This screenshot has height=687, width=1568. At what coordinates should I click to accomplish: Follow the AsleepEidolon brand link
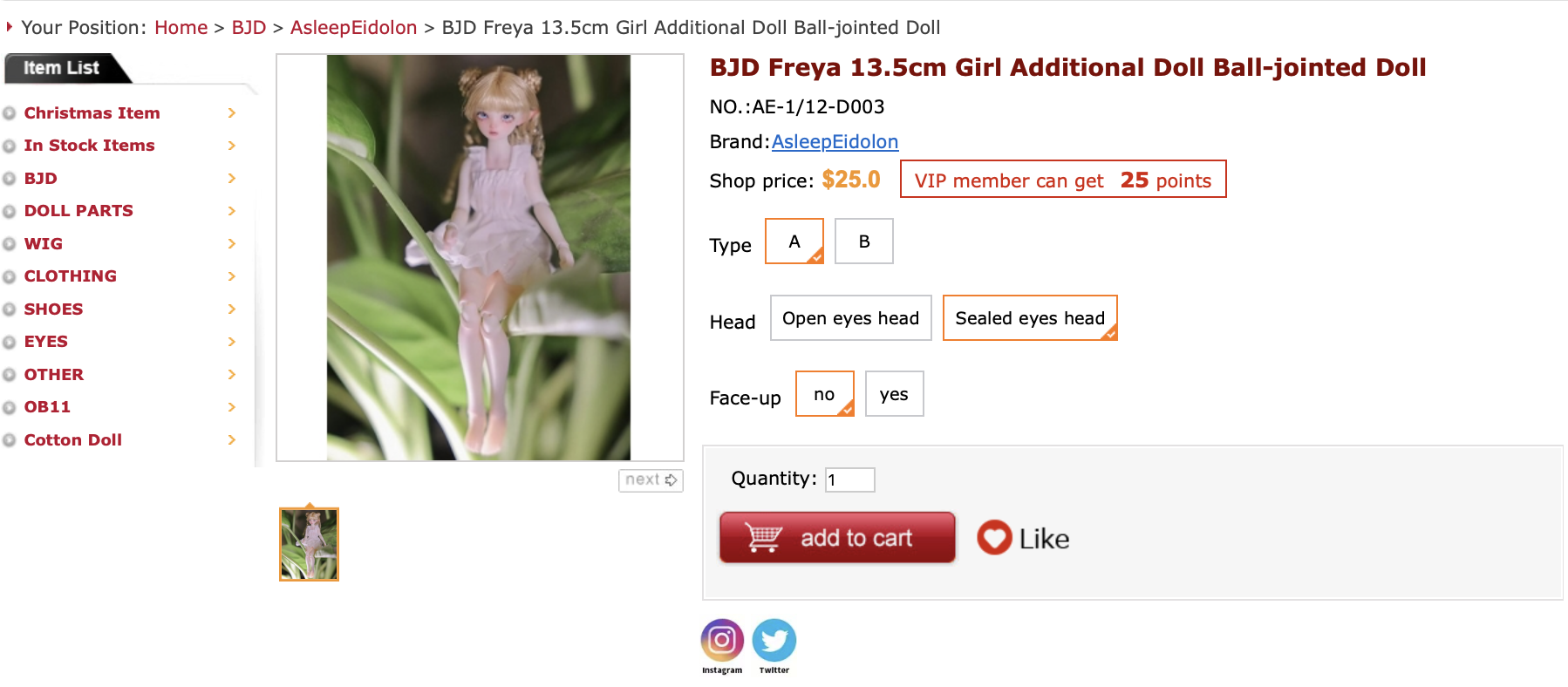click(835, 141)
